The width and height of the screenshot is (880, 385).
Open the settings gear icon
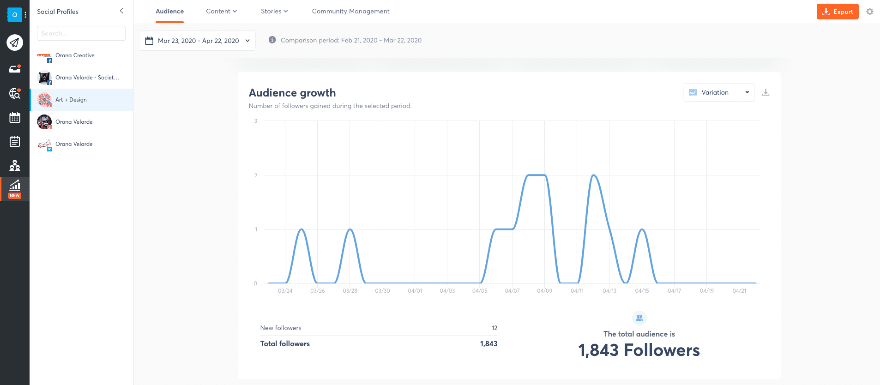(x=870, y=12)
